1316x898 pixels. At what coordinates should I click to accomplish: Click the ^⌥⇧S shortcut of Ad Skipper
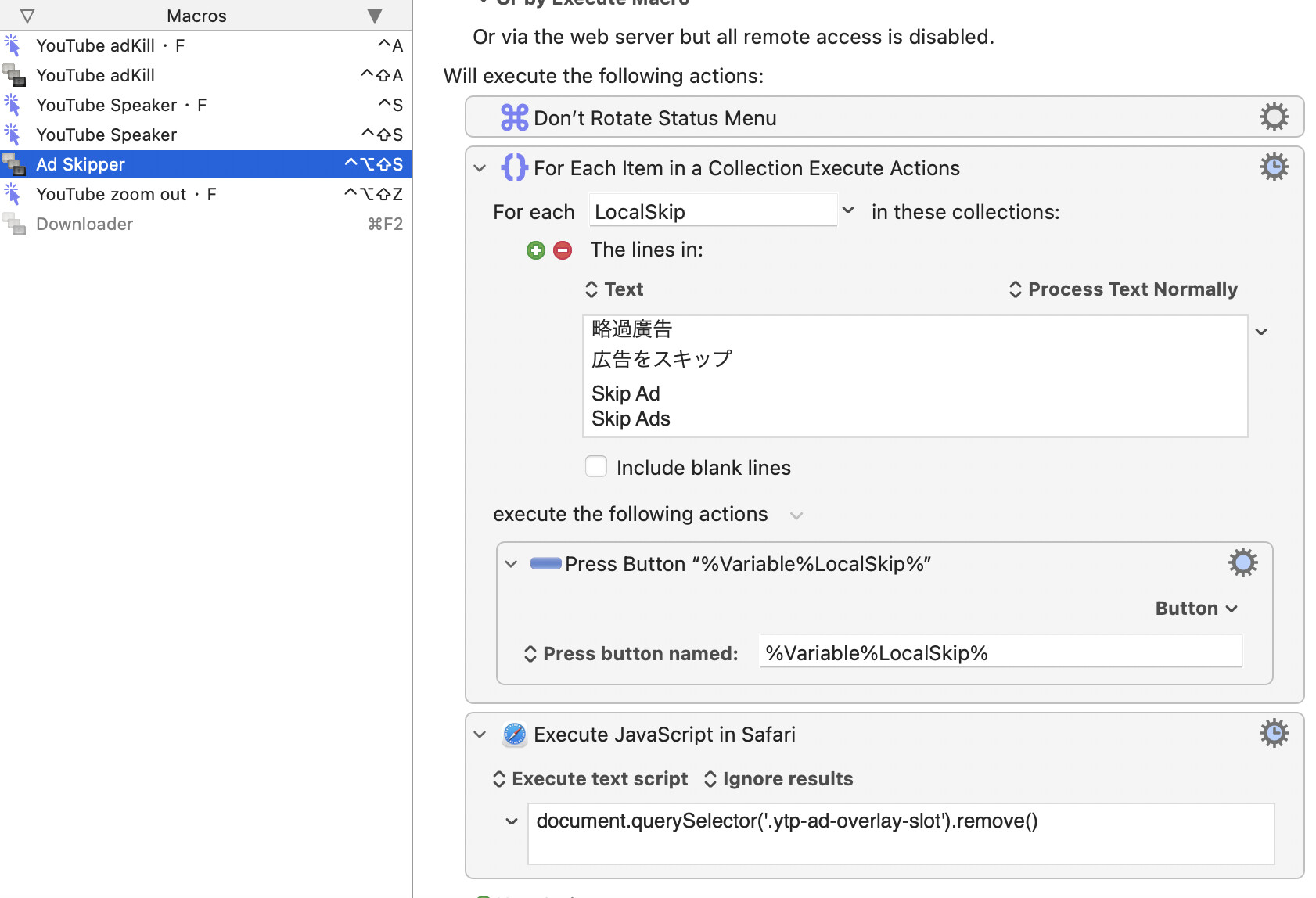(x=374, y=164)
